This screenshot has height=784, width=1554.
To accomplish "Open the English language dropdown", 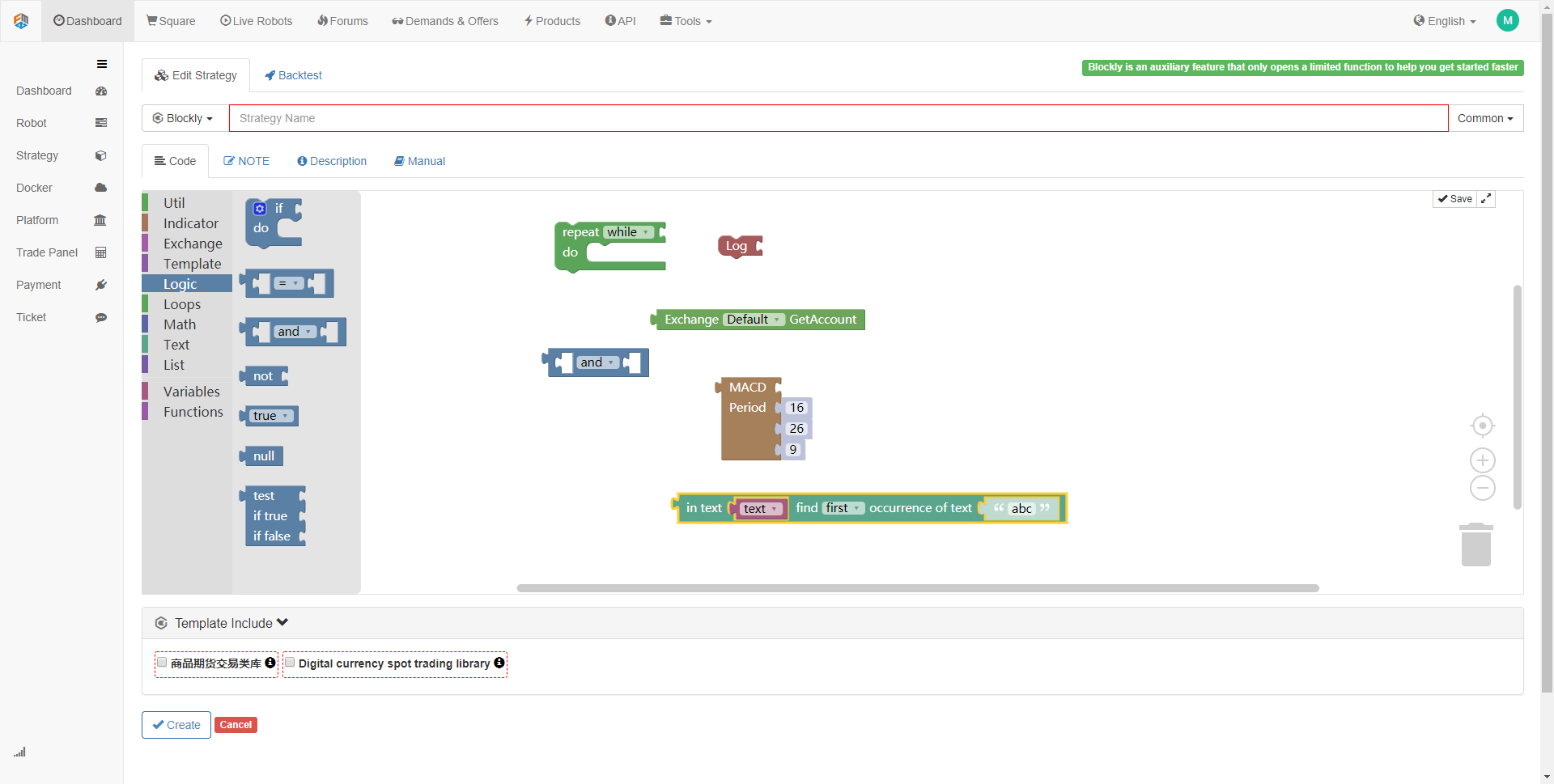I will pos(1445,21).
